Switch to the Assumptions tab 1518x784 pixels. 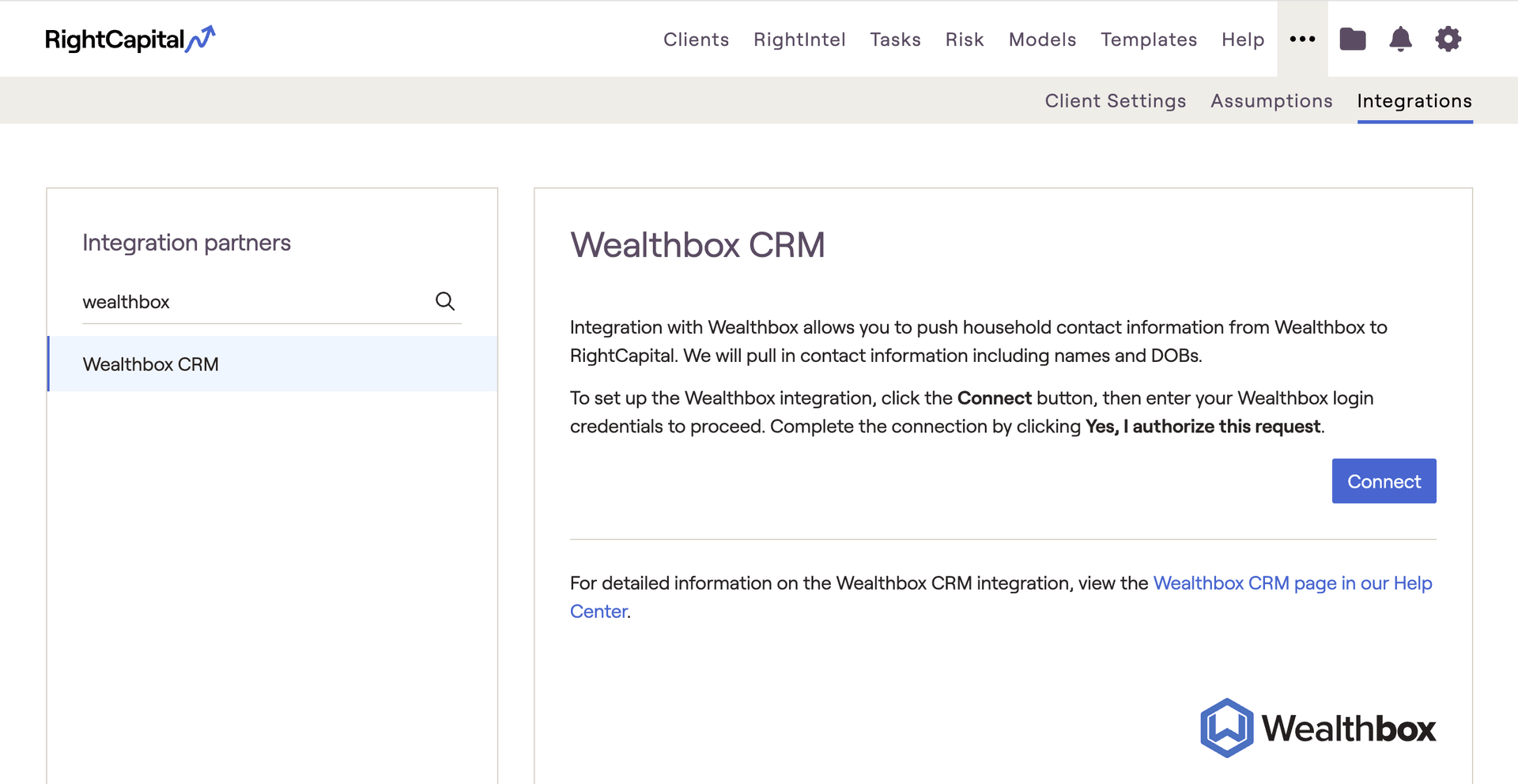click(x=1271, y=101)
